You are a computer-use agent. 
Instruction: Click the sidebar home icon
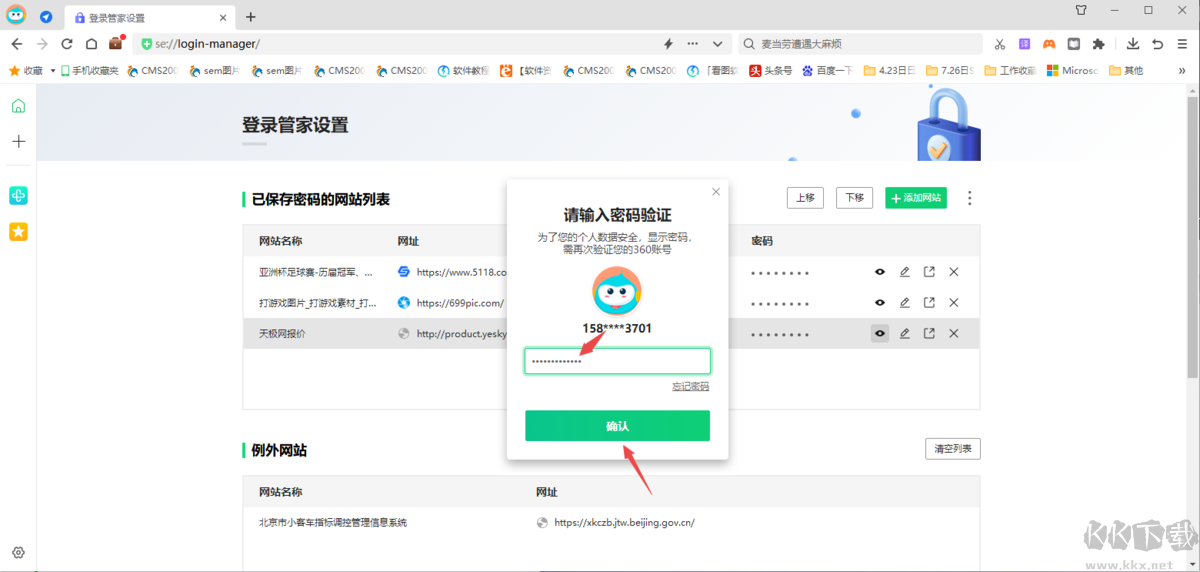tap(18, 107)
